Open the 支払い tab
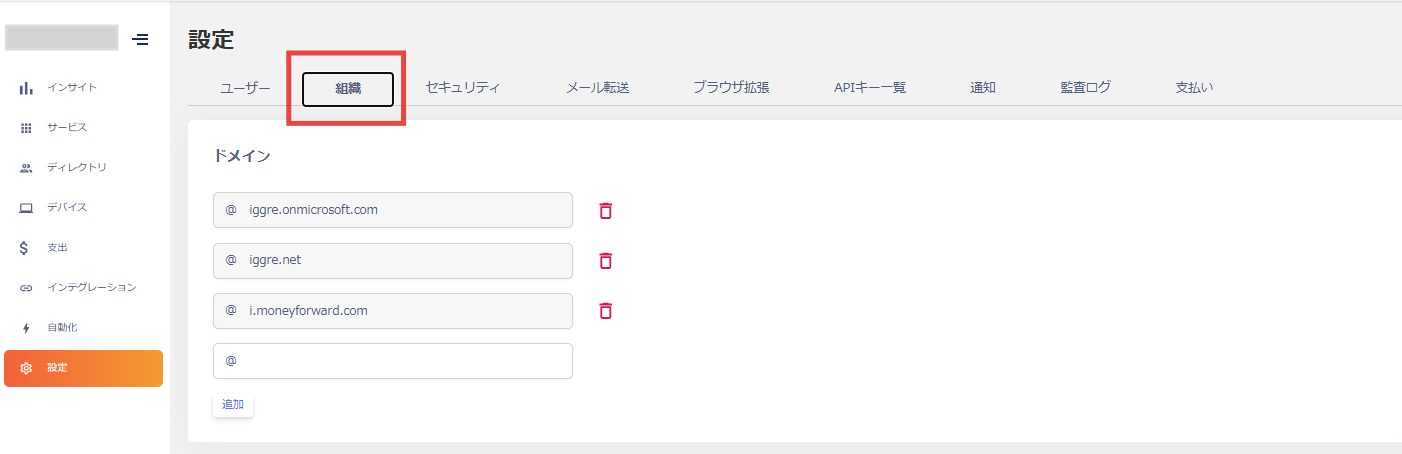1402x454 pixels. (x=1194, y=88)
